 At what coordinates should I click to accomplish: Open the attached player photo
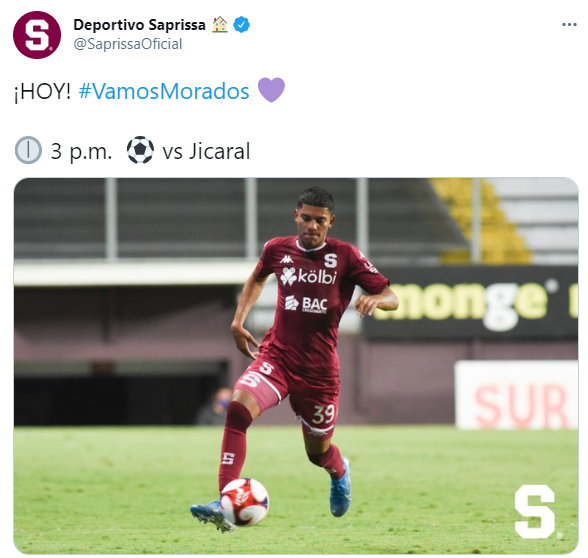pos(296,366)
